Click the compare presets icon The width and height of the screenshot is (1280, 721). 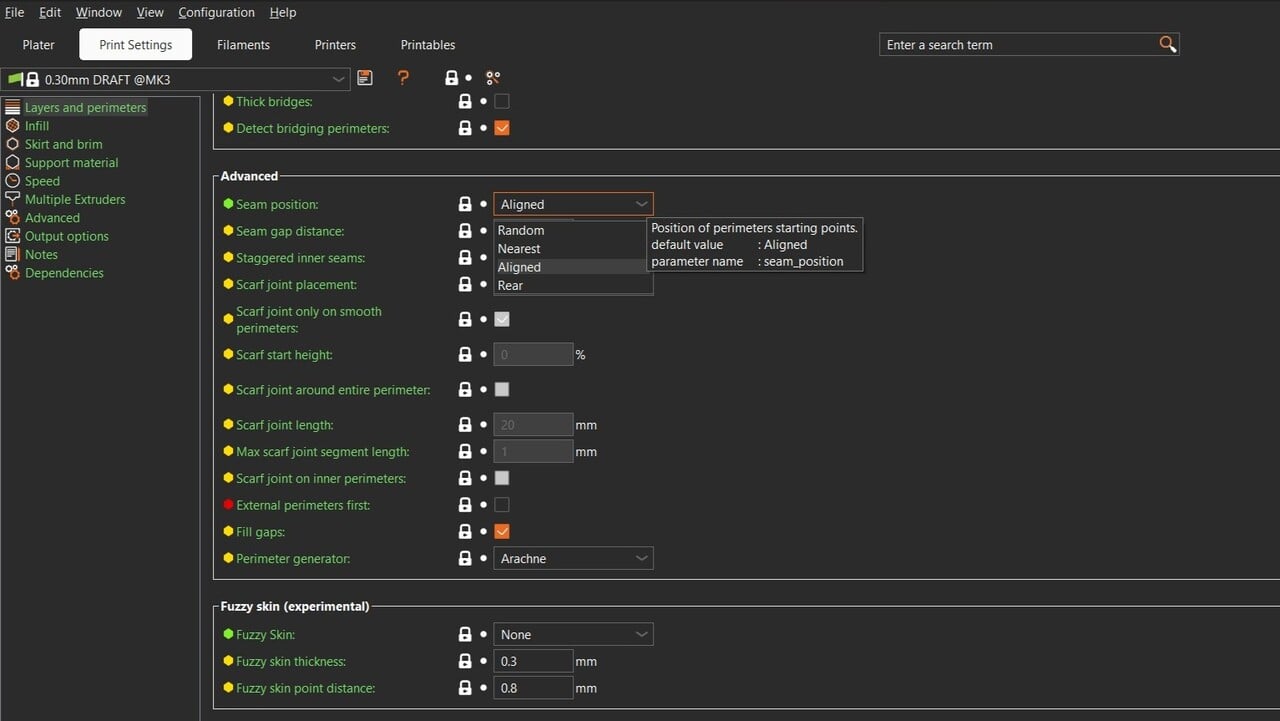pos(493,78)
